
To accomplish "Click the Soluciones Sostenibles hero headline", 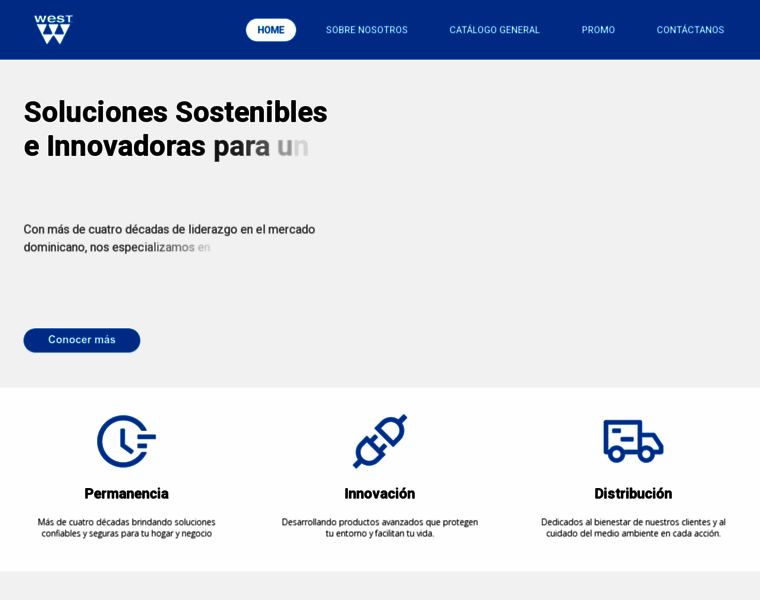I will (x=175, y=129).
